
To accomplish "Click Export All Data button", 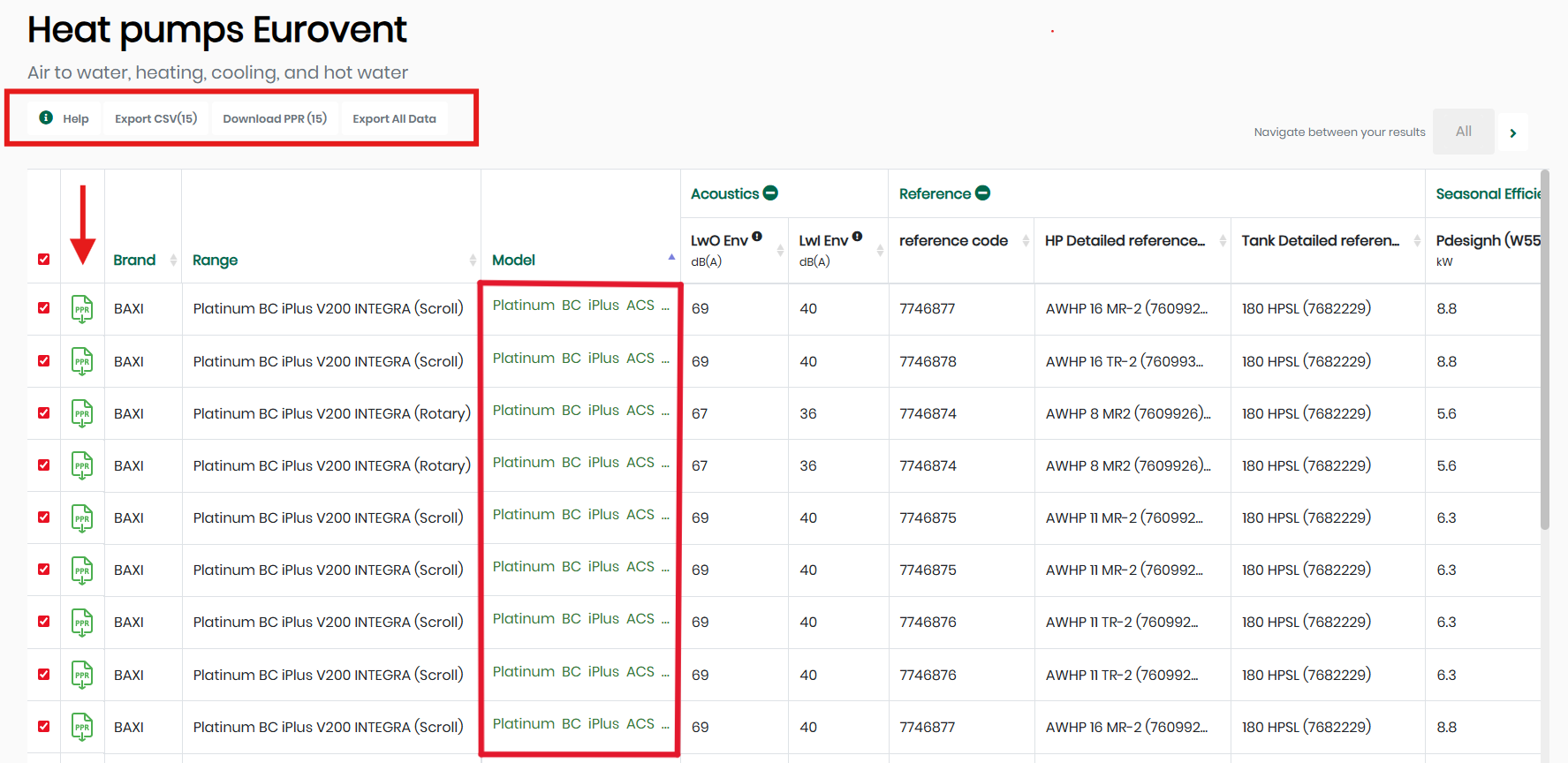I will [x=394, y=118].
